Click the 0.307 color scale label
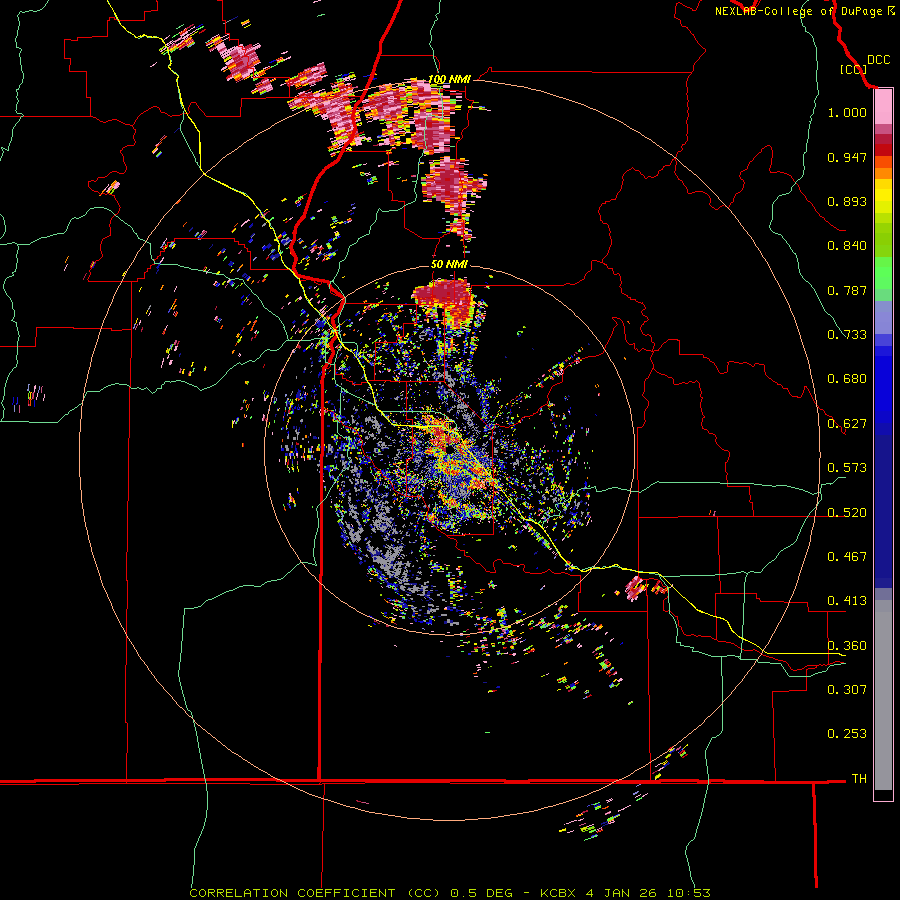 (847, 689)
